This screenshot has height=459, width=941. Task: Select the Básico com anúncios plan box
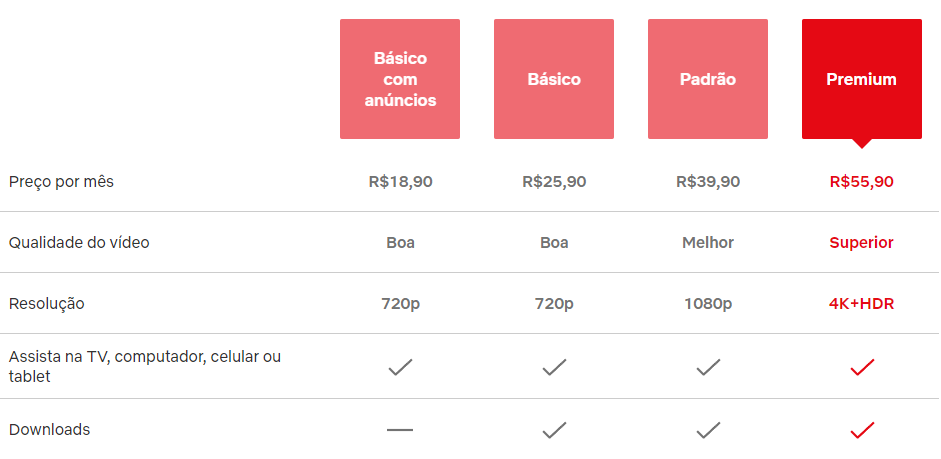400,79
